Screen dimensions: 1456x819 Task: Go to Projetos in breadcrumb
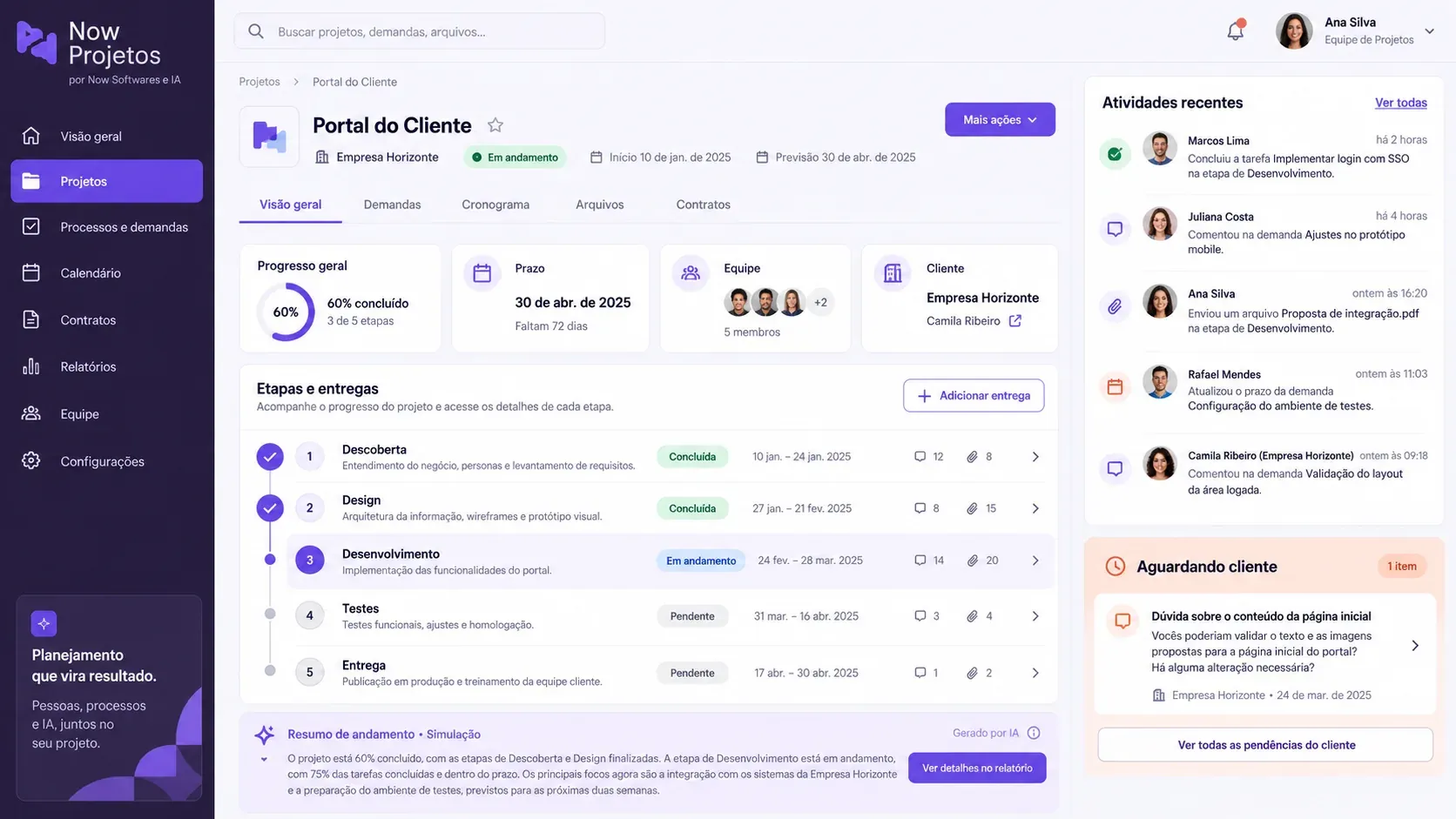pyautogui.click(x=260, y=82)
